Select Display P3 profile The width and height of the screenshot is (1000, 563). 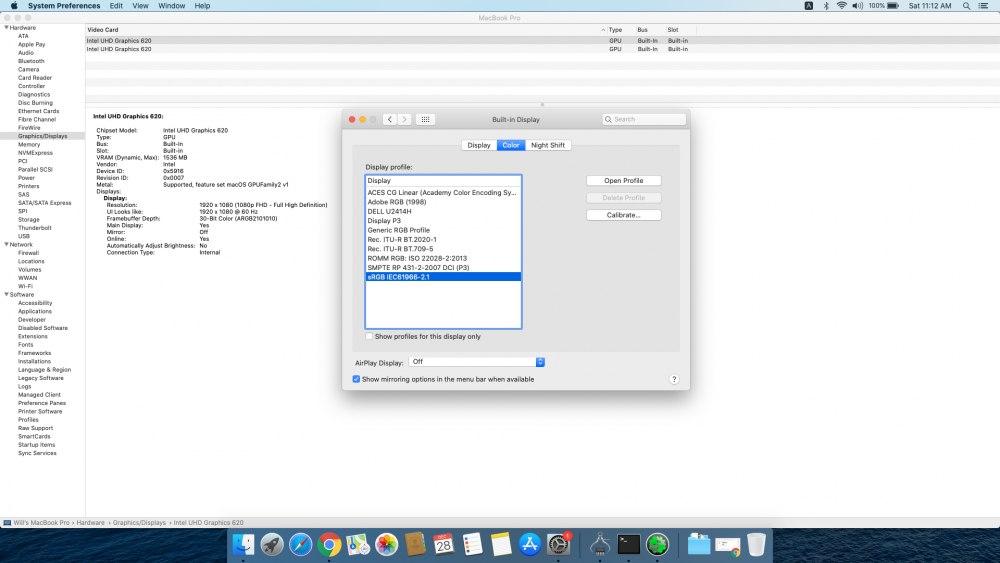443,221
